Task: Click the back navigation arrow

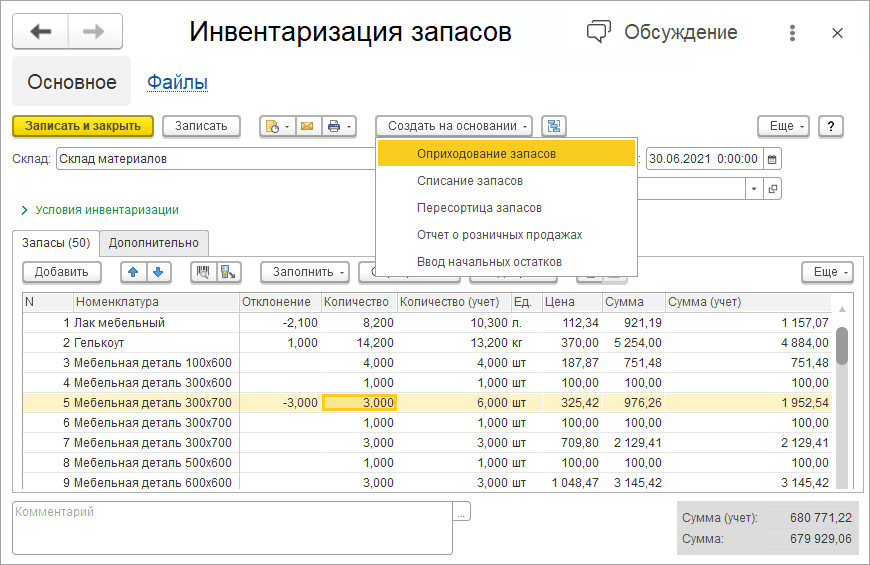Action: coord(41,32)
